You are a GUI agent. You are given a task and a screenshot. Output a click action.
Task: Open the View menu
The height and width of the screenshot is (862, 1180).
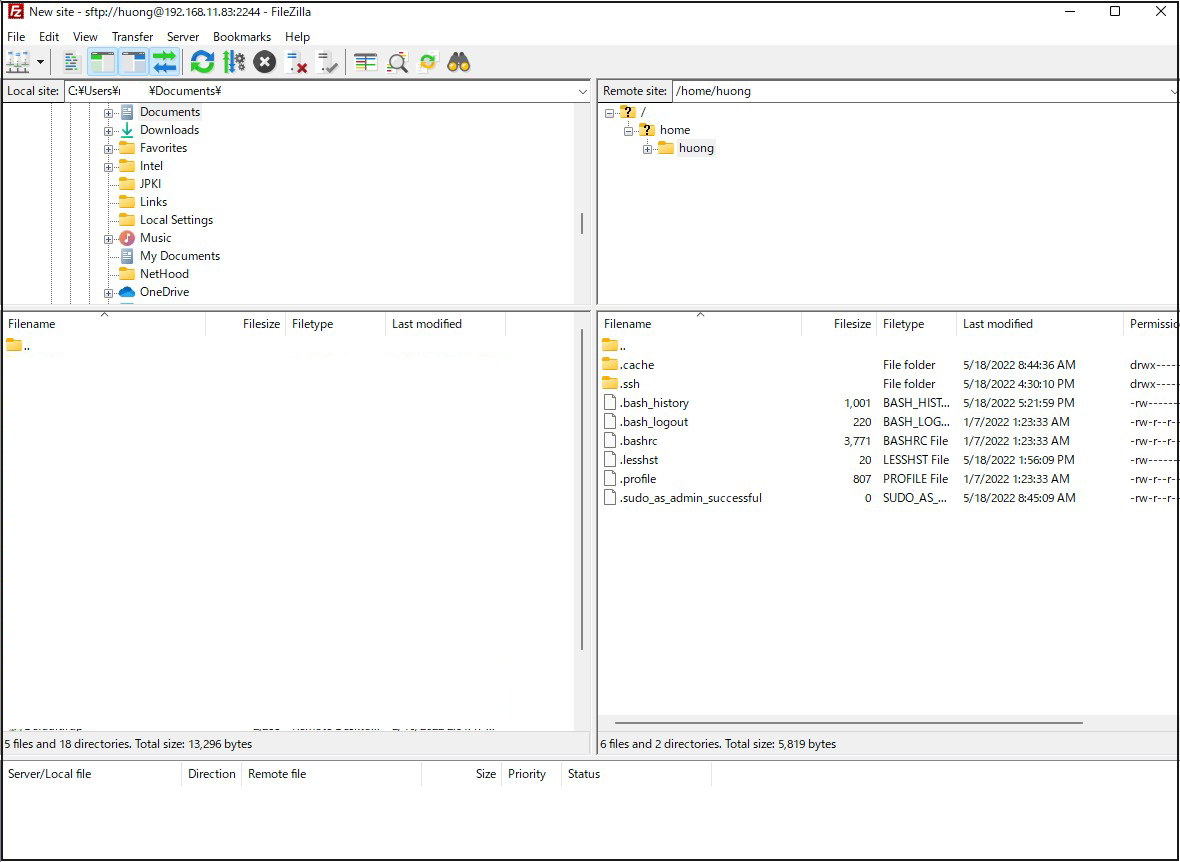click(x=85, y=36)
